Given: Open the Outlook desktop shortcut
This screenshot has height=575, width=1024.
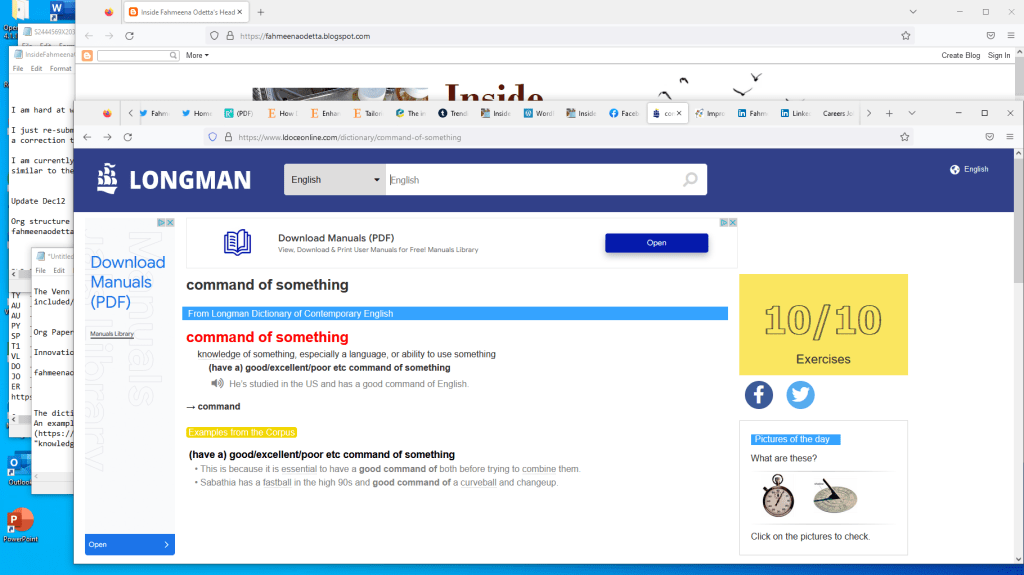Looking at the screenshot, I should pos(18,469).
